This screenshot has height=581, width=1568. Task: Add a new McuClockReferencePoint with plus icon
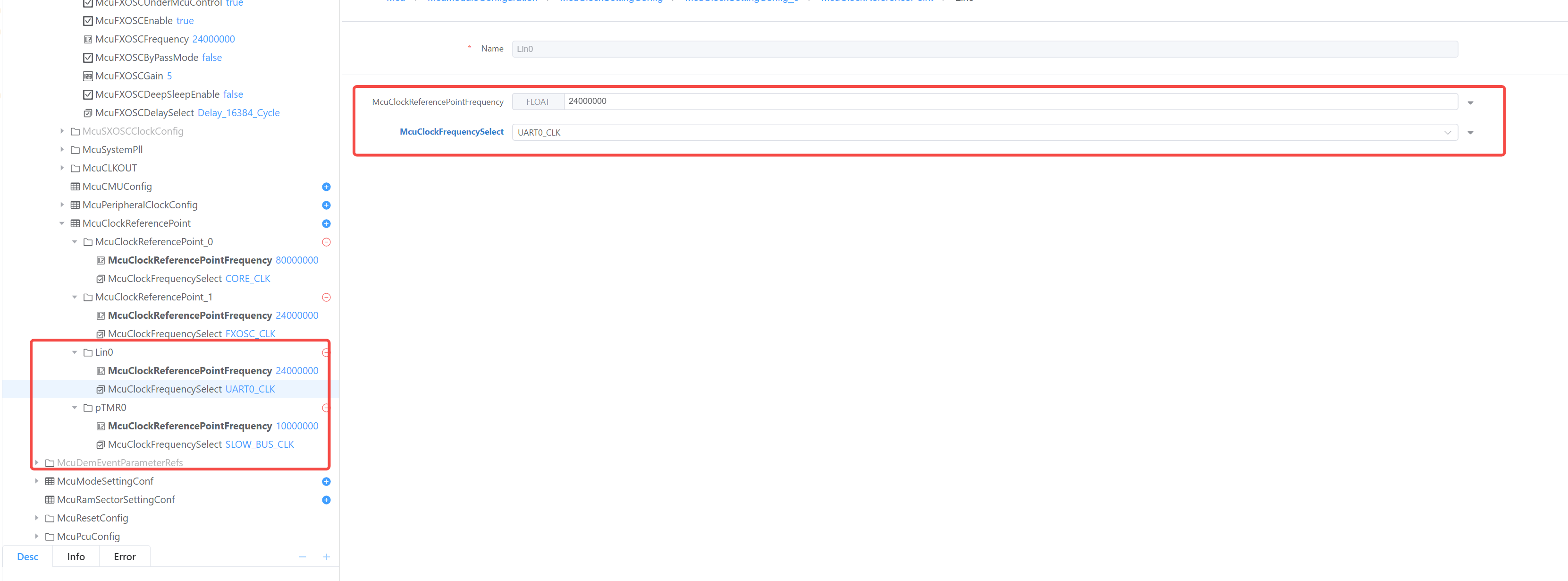[326, 223]
